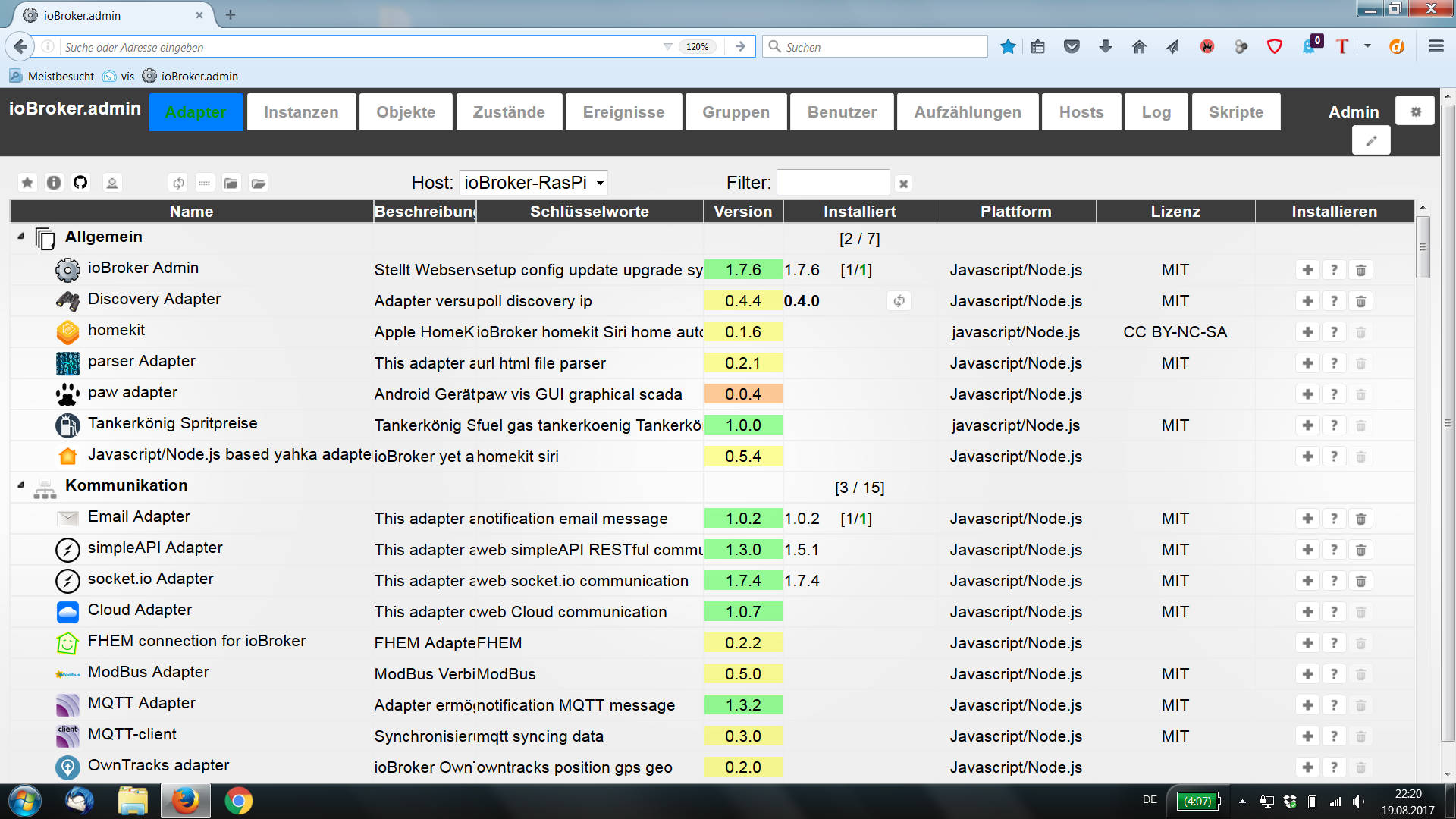Click the Windows Start button
Viewport: 1456px width, 819px height.
(25, 801)
